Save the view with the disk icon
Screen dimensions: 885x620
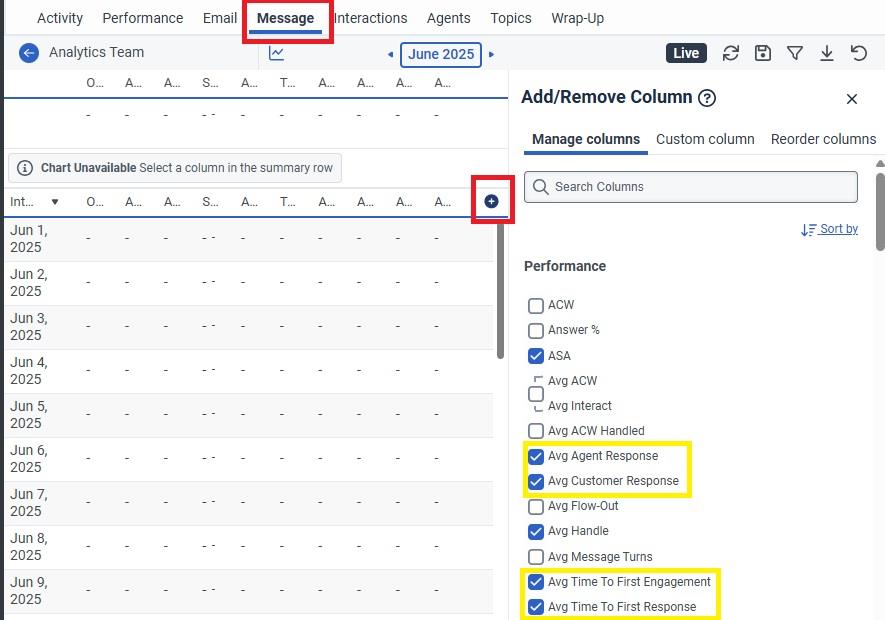click(763, 53)
